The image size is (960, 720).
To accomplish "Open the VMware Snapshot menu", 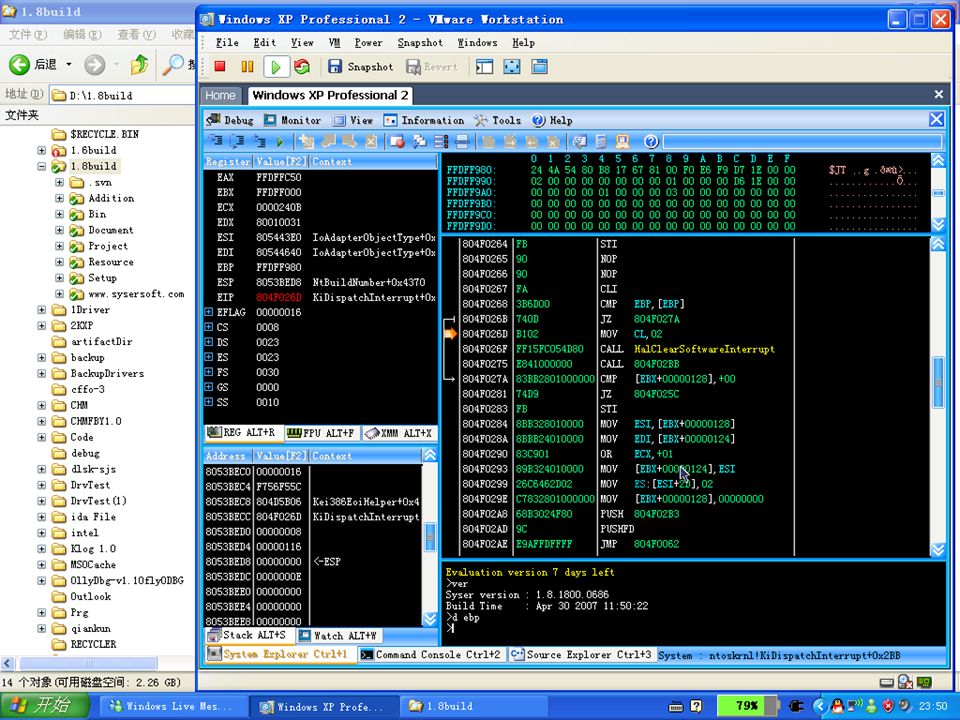I will [x=420, y=42].
